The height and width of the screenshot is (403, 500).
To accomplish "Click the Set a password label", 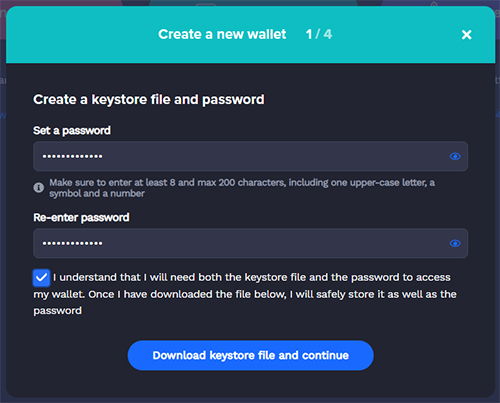I will tap(72, 130).
